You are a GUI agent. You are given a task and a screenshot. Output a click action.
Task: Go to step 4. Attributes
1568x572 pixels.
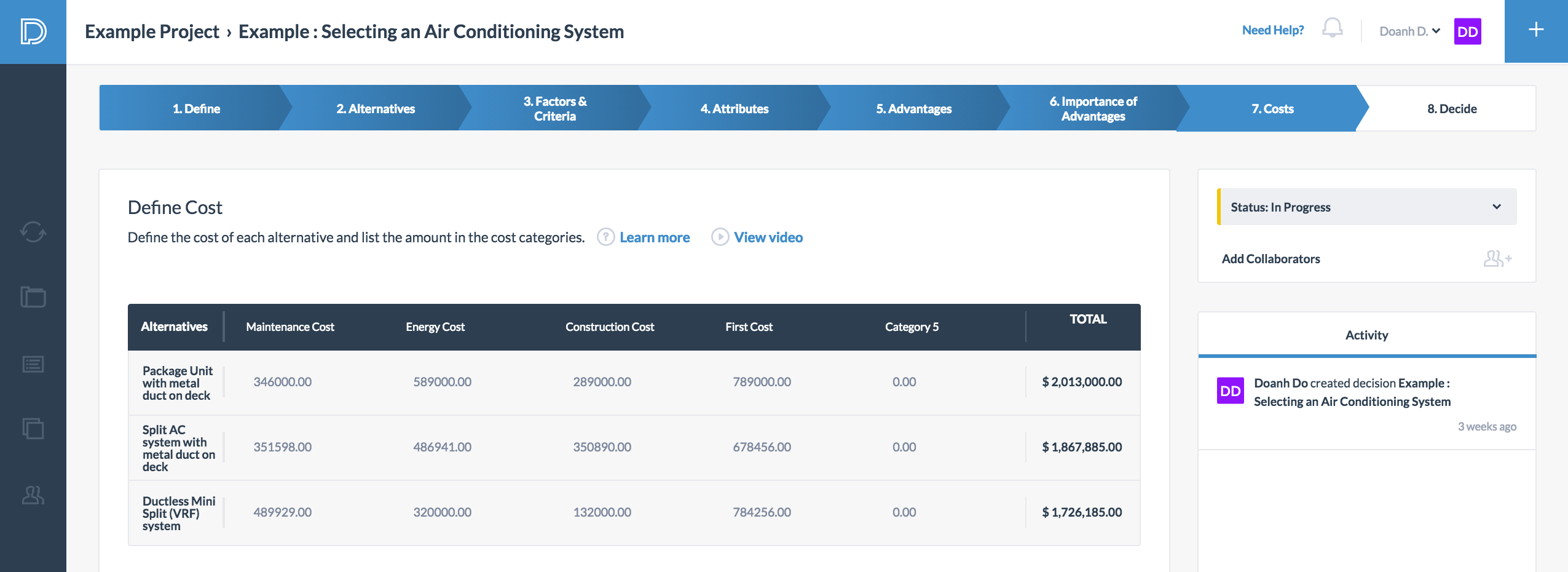click(735, 108)
